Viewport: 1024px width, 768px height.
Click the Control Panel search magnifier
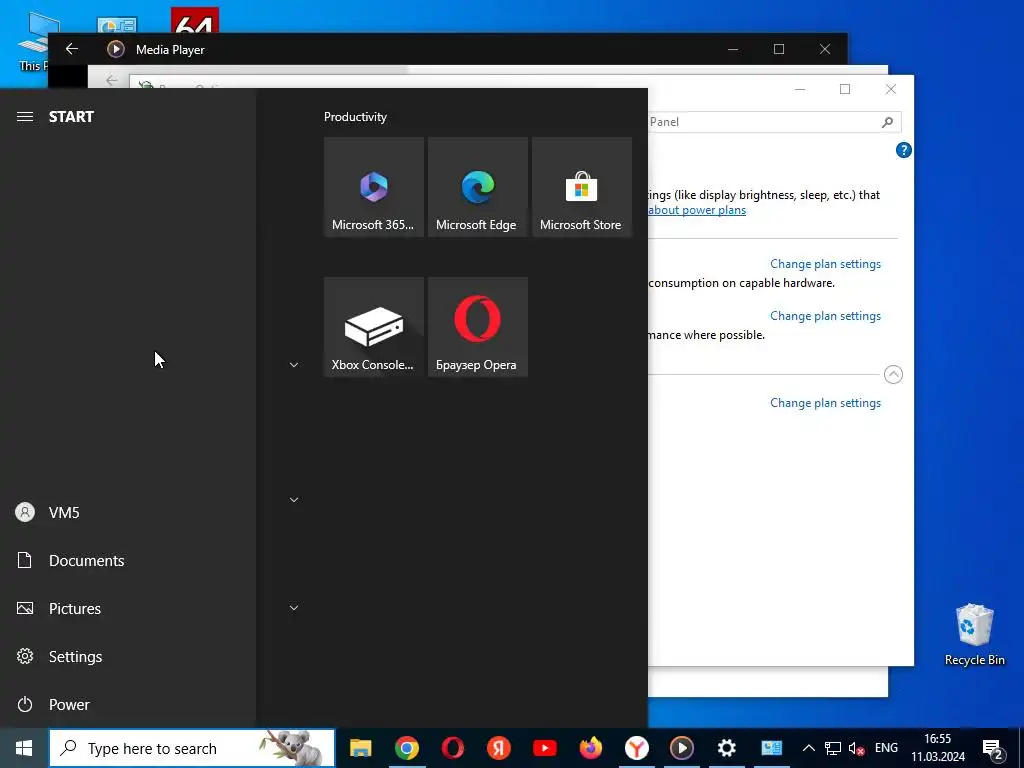[888, 122]
